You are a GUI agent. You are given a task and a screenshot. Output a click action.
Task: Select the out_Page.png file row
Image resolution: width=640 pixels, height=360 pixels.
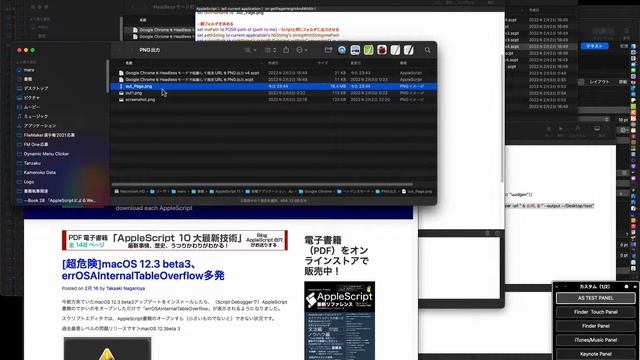click(273, 87)
